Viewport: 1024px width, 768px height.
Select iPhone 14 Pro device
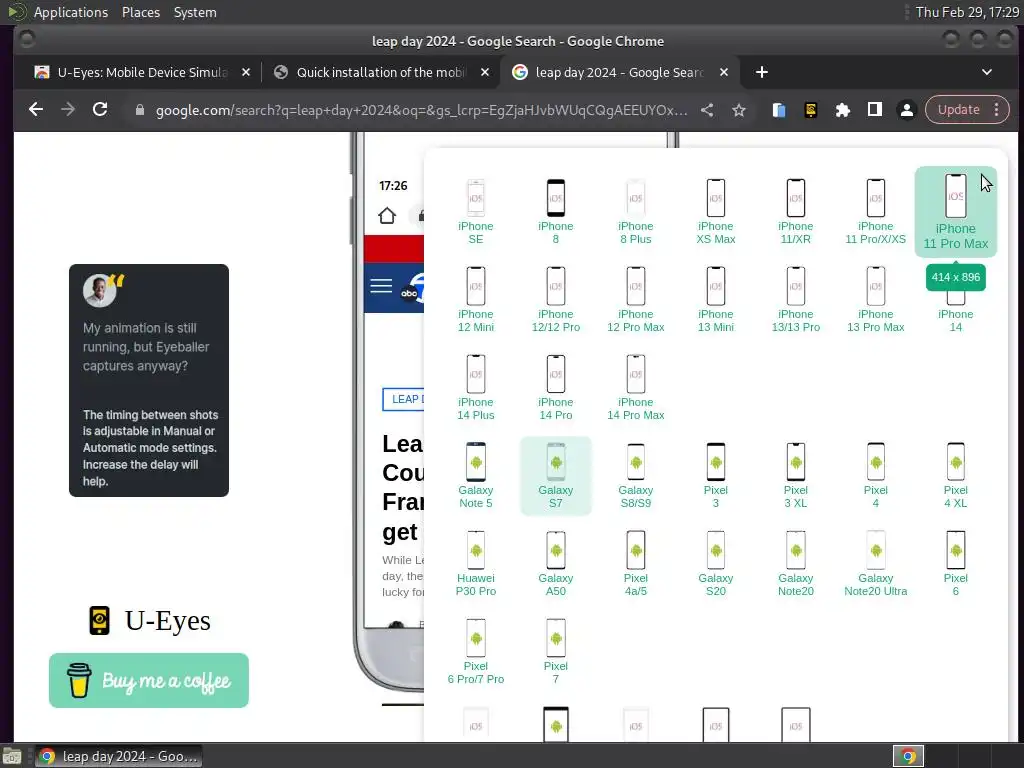click(x=556, y=388)
